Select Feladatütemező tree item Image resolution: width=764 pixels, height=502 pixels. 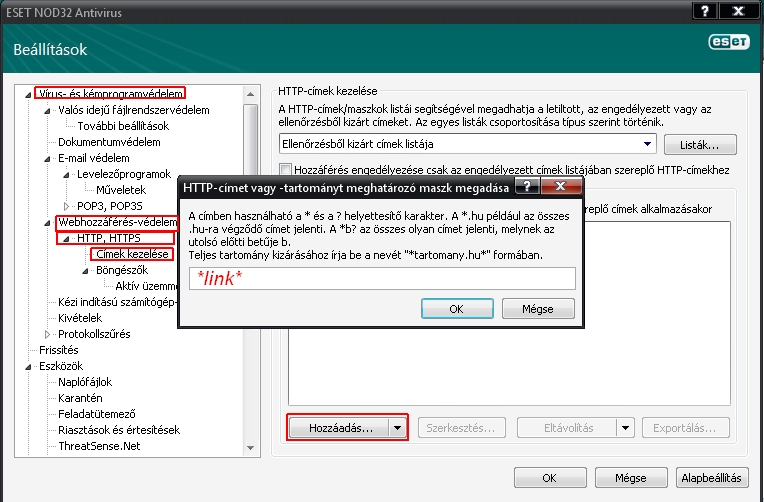96,414
